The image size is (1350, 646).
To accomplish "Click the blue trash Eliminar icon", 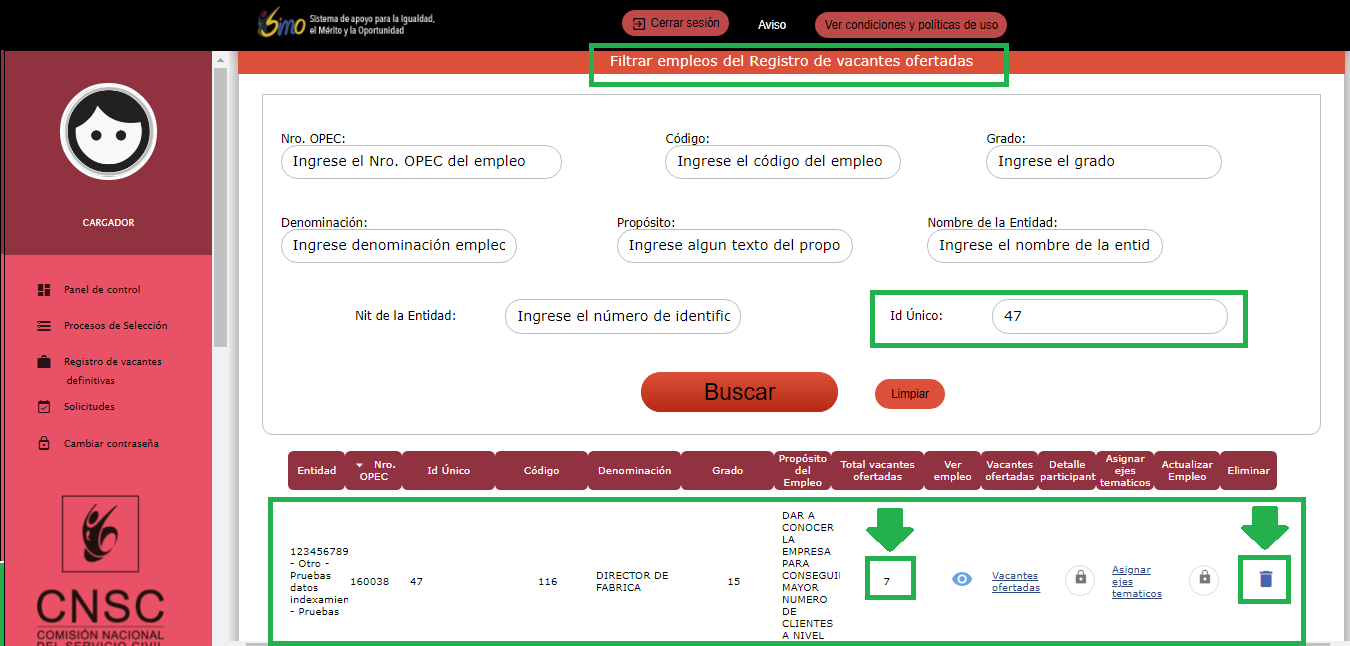I will coord(1265,579).
